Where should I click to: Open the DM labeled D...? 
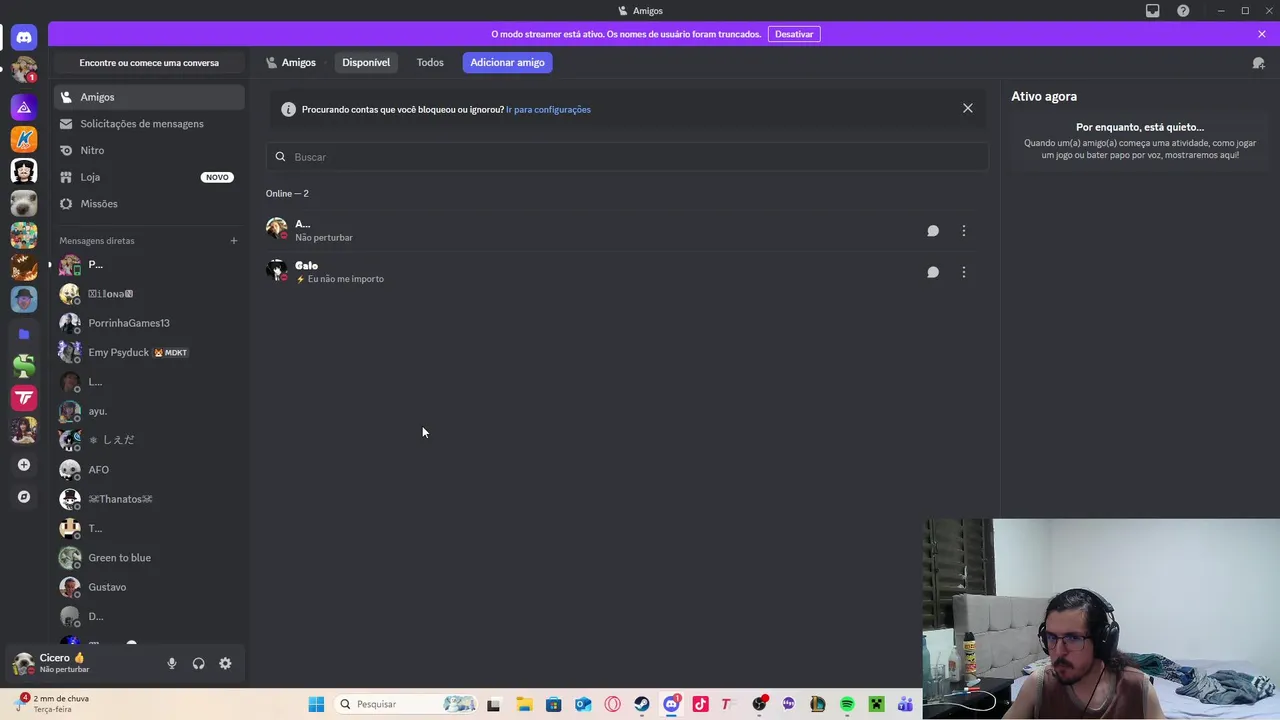tap(149, 616)
